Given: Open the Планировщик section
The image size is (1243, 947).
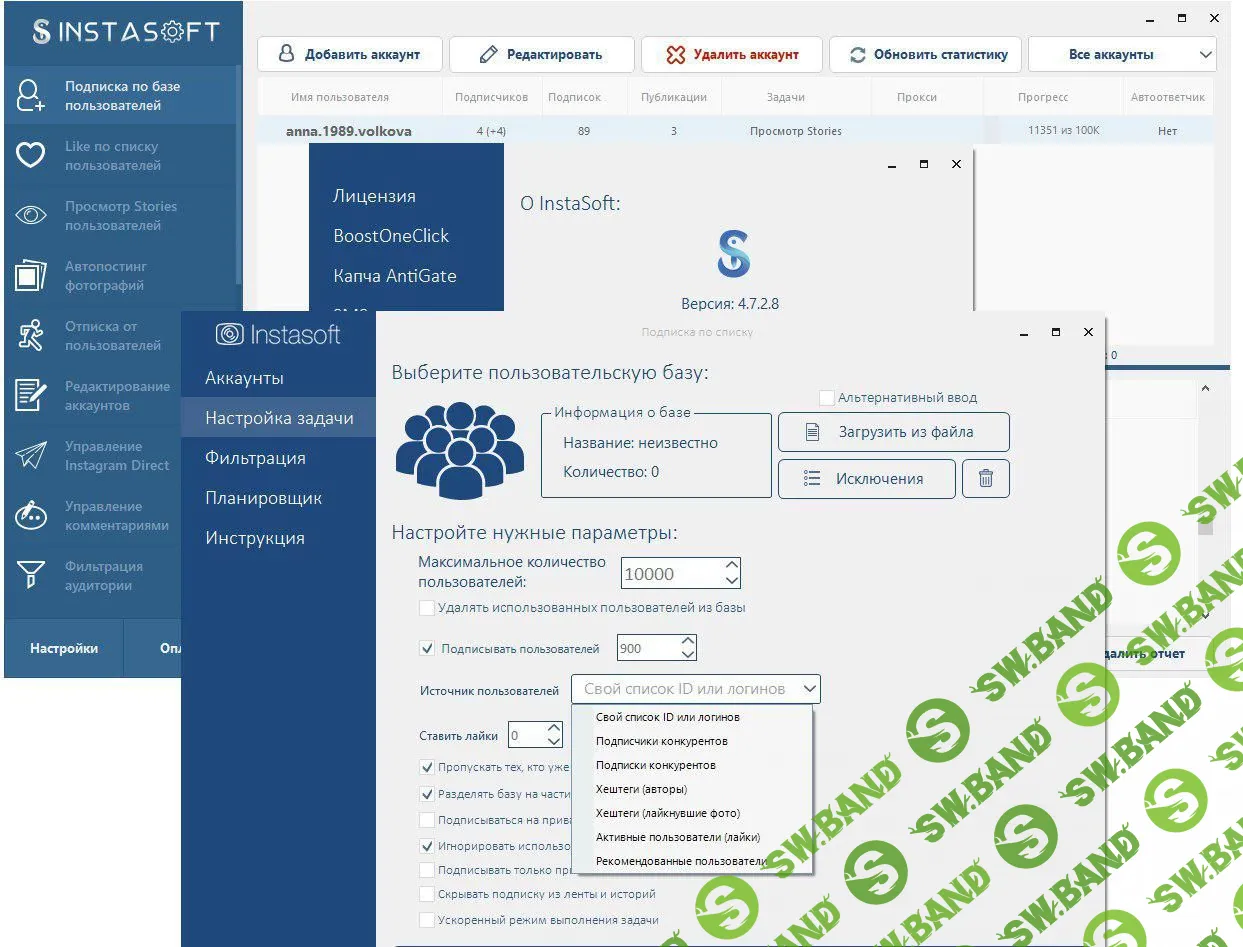Looking at the screenshot, I should point(263,498).
